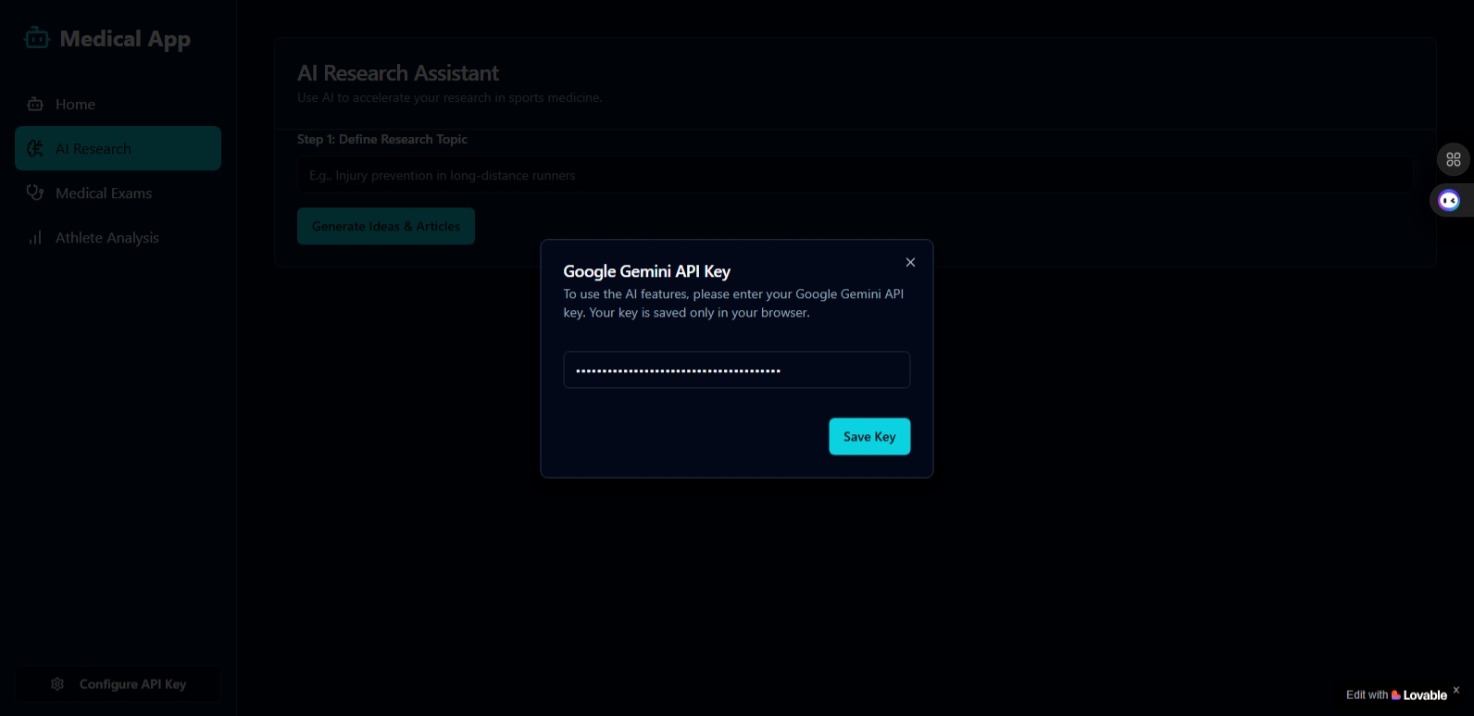Click the AI Research Assistant heading

398,73
